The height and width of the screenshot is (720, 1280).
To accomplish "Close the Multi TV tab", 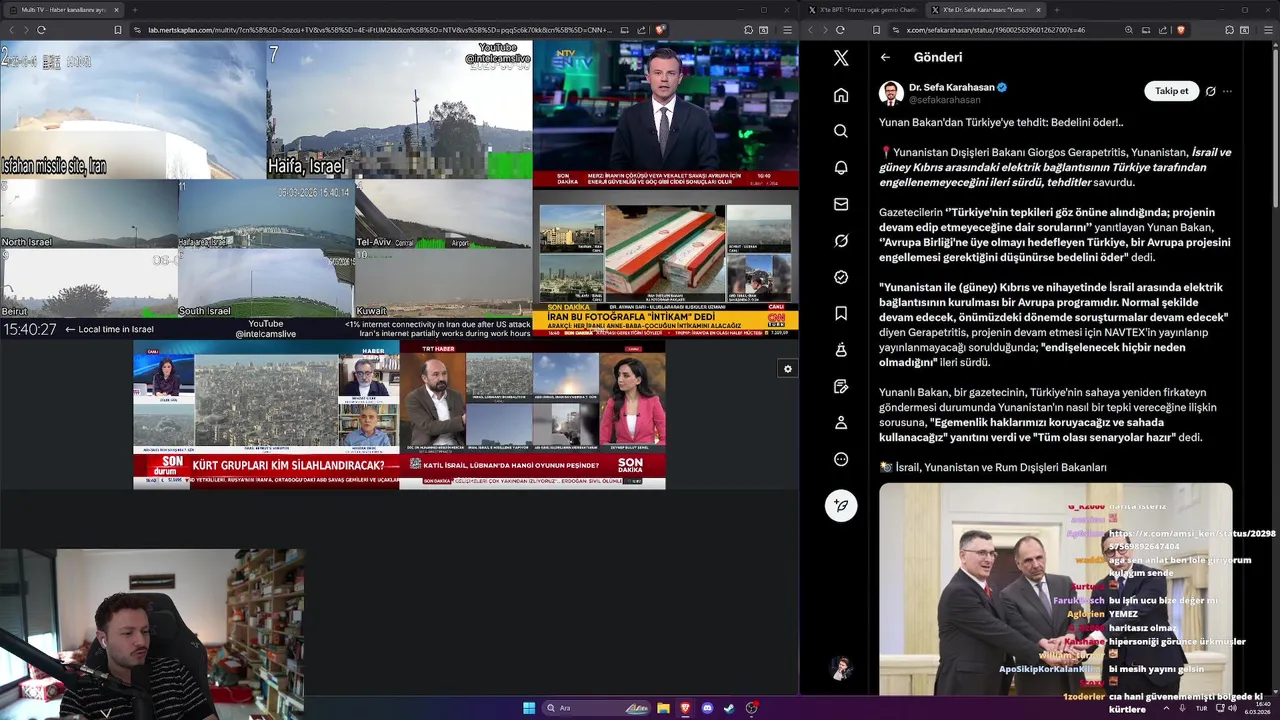I will [x=116, y=10].
